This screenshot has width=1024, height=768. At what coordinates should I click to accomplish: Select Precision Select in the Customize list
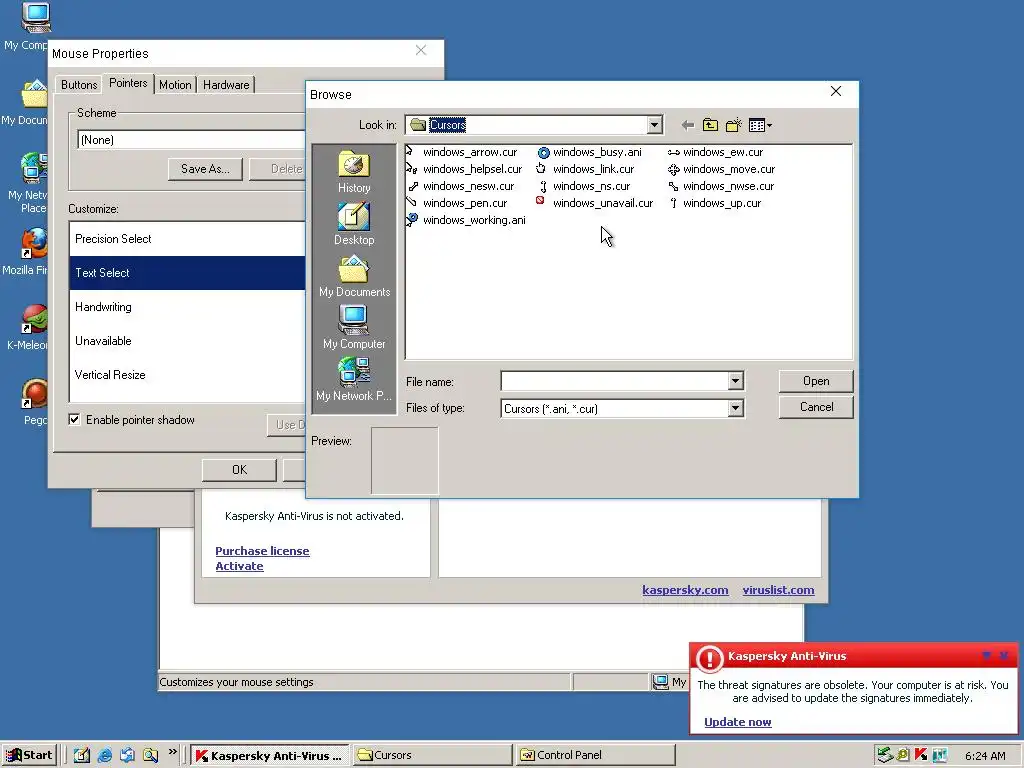tap(187, 239)
